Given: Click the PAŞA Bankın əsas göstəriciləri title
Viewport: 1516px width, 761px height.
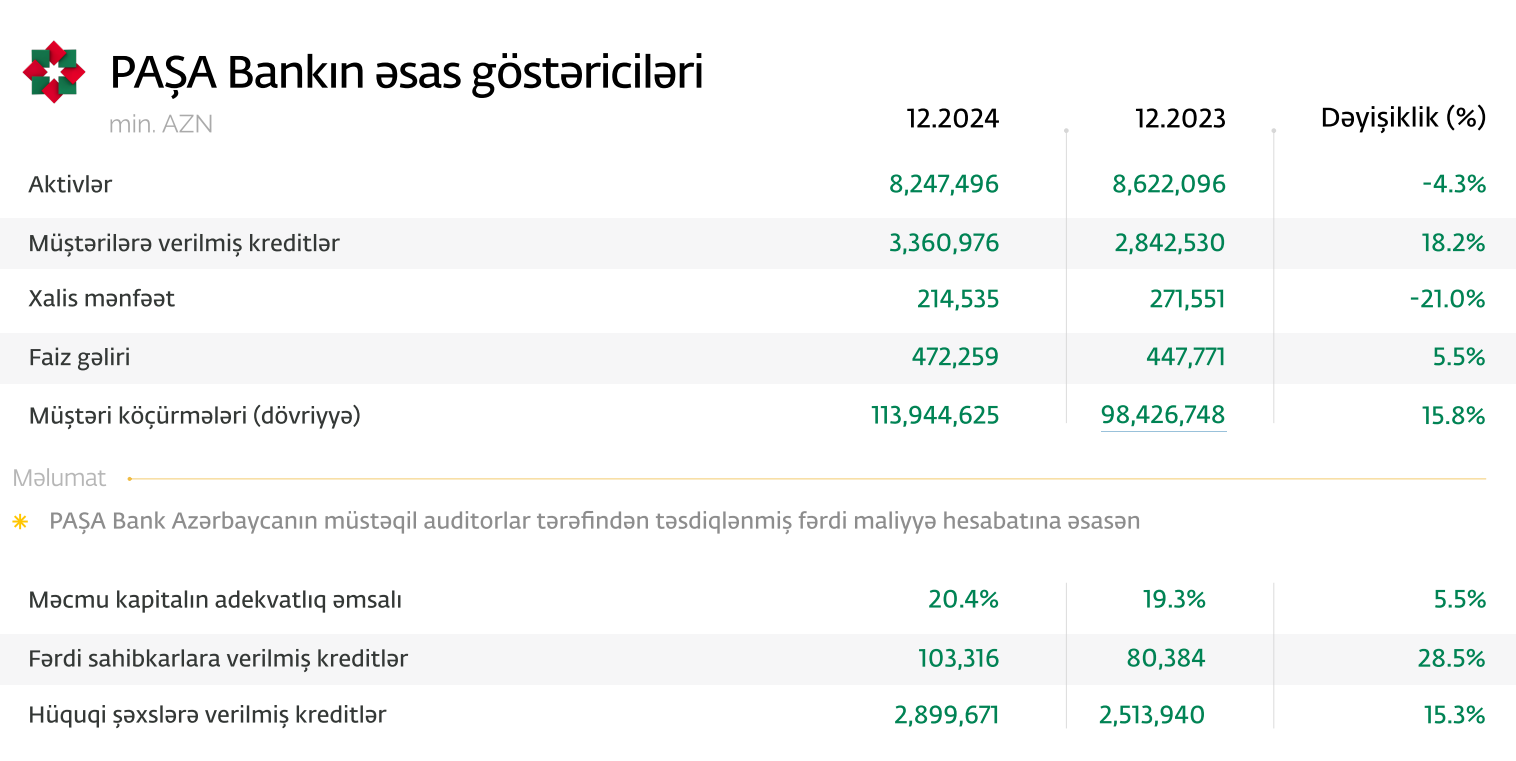Looking at the screenshot, I should 406,73.
